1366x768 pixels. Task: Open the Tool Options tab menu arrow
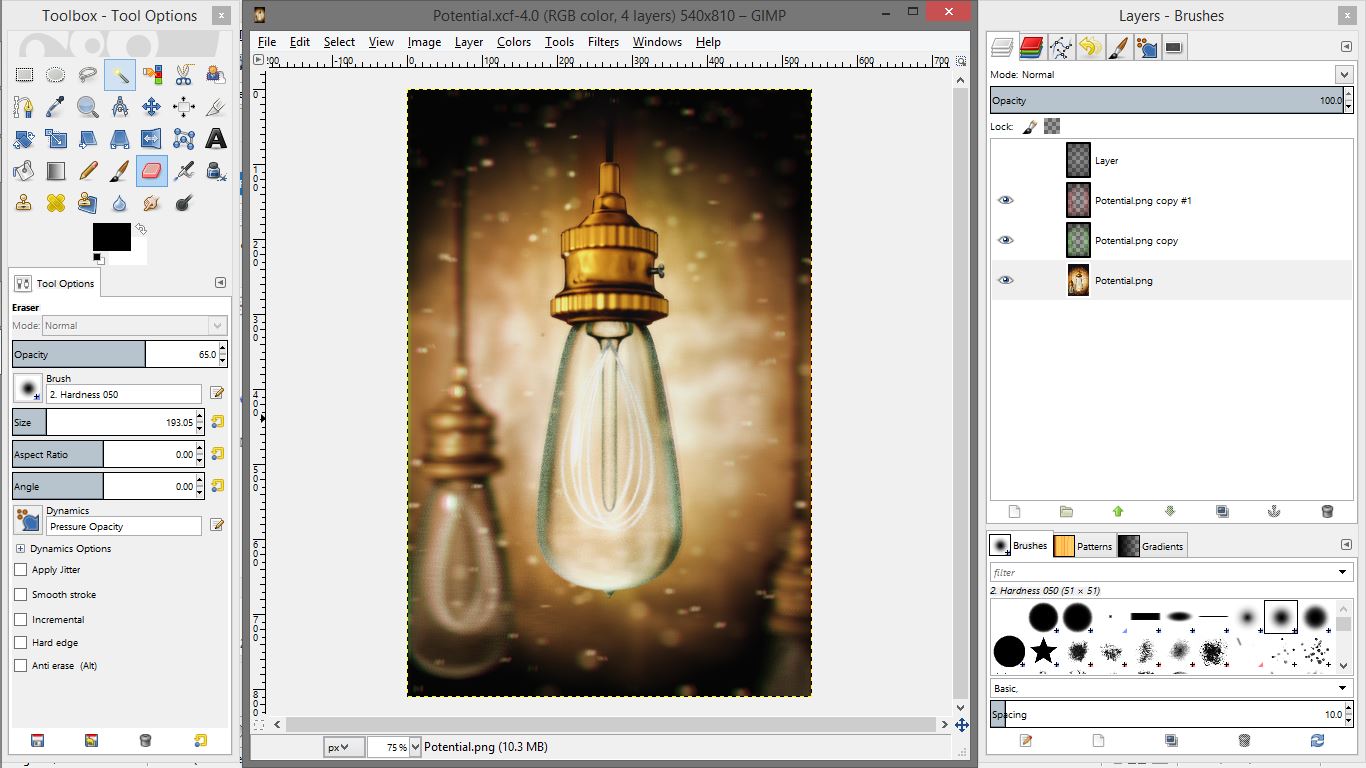[220, 283]
